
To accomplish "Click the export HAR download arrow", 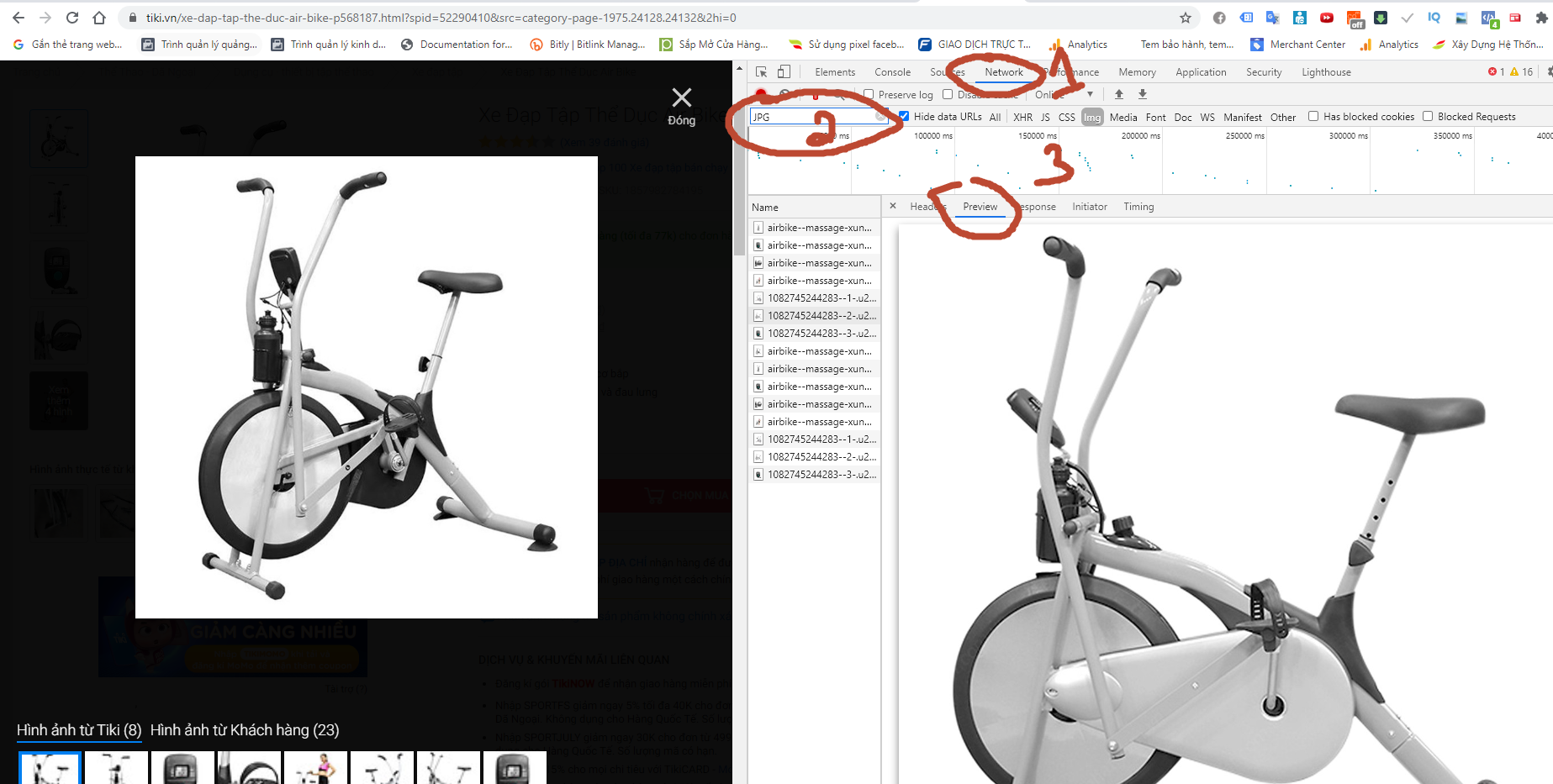I will [x=1142, y=94].
